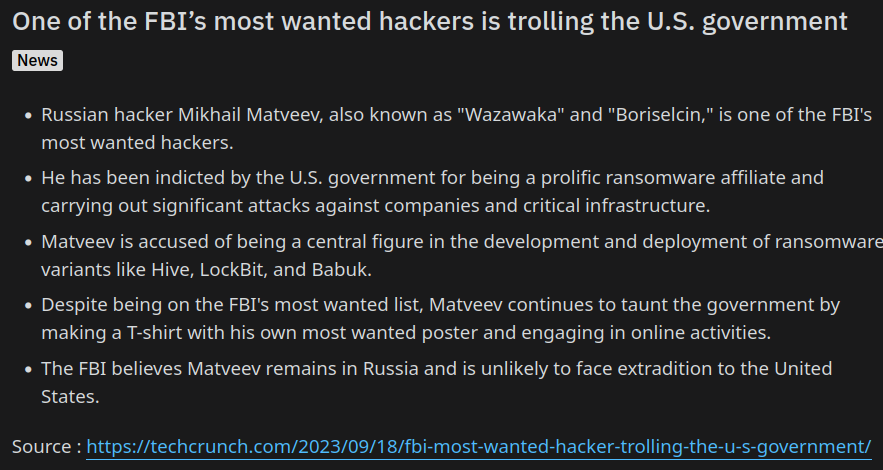Click the bullet about the U.S. government indictment
The width and height of the screenshot is (883, 470).
432,191
